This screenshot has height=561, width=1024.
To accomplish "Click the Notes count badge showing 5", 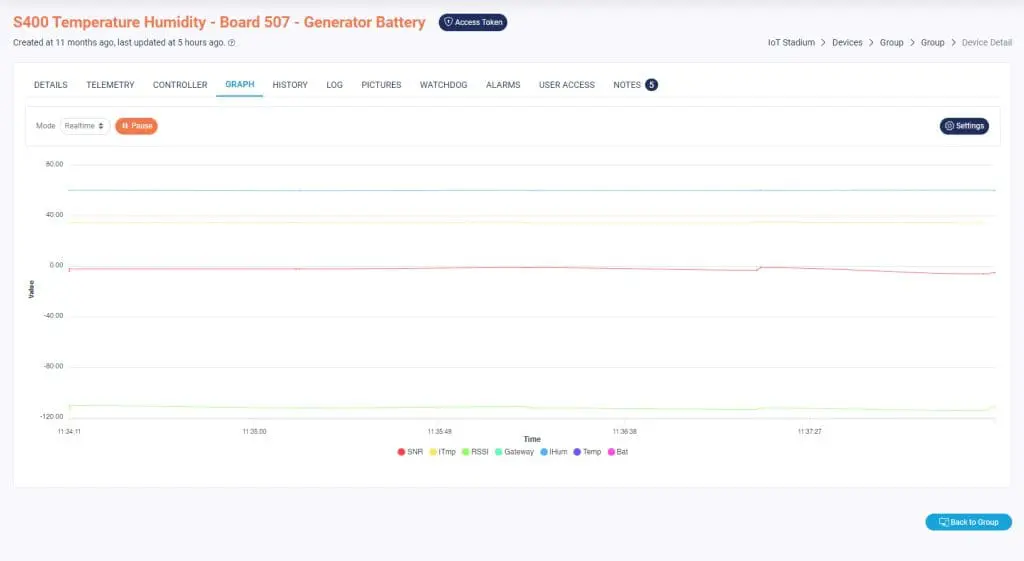I will [651, 85].
